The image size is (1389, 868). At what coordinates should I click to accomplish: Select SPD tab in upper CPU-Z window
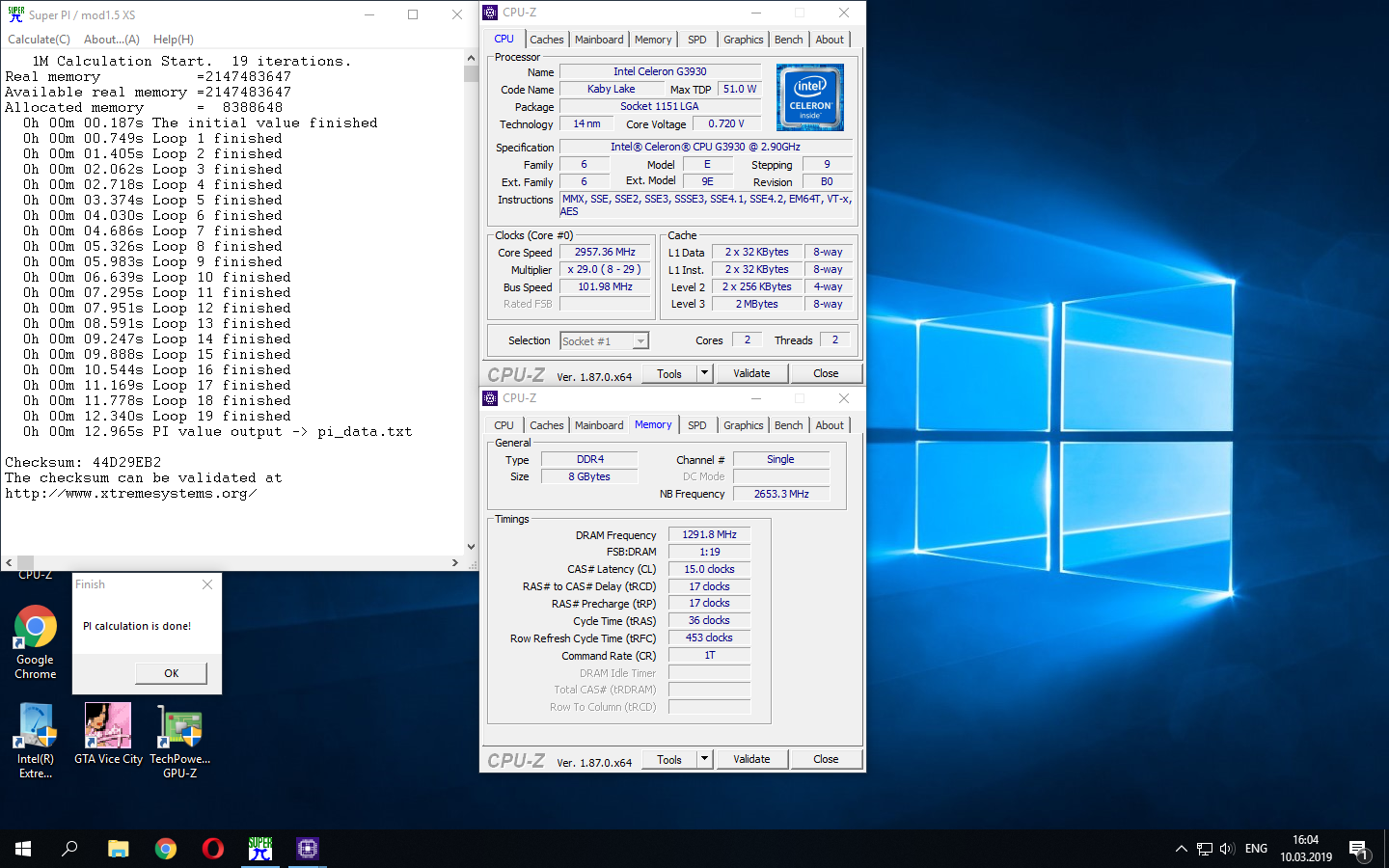[697, 40]
